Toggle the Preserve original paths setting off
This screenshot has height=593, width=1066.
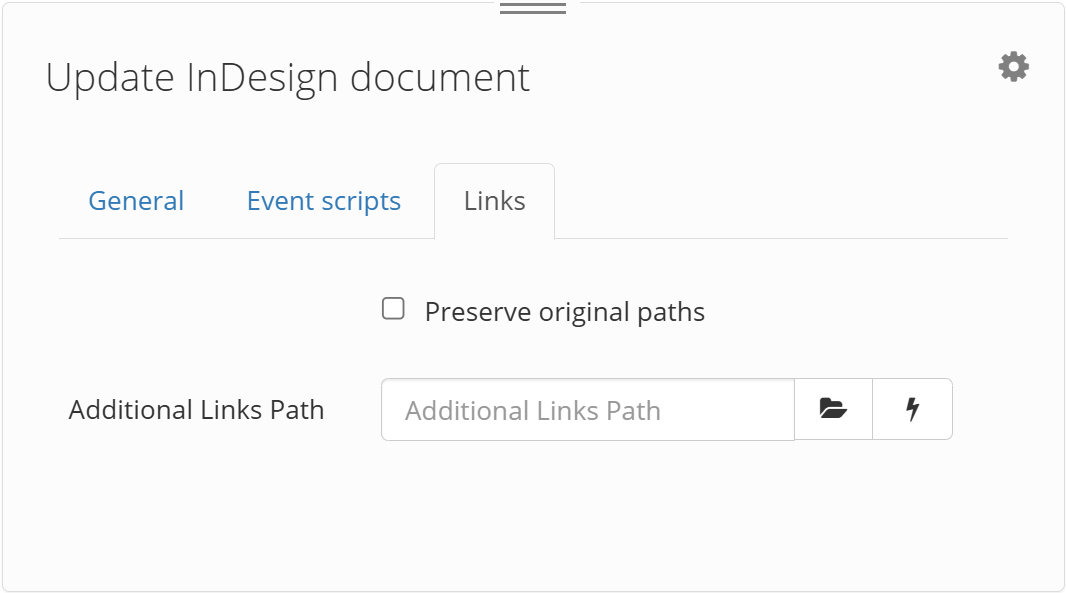[393, 310]
